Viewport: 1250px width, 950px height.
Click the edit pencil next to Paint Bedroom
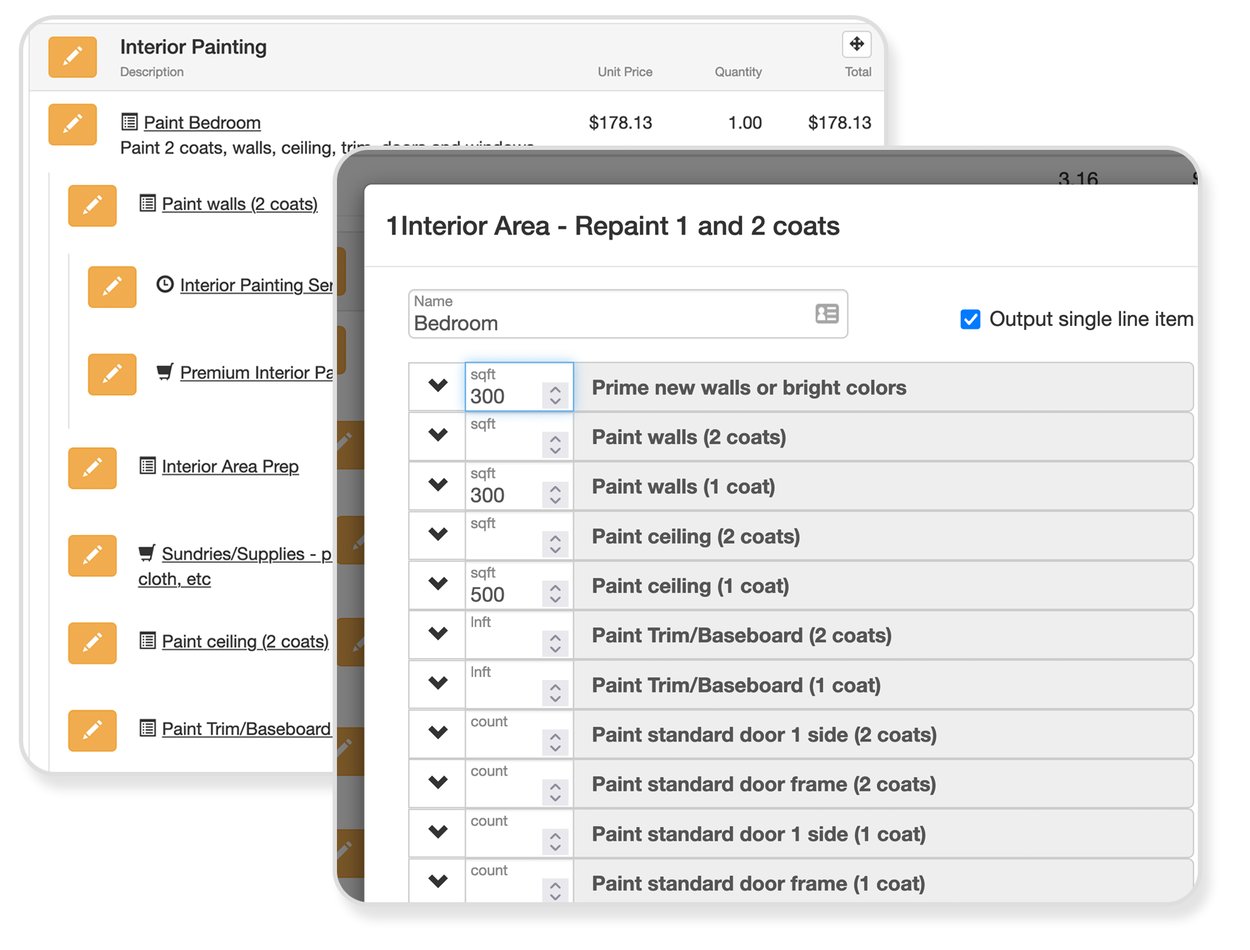(72, 124)
